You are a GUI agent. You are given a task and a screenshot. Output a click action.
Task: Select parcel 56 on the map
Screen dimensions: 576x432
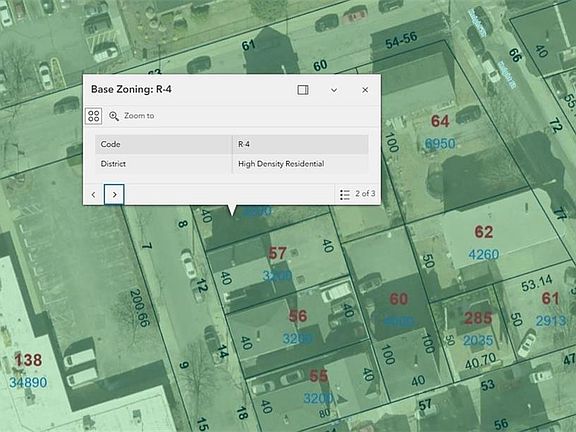tap(298, 316)
